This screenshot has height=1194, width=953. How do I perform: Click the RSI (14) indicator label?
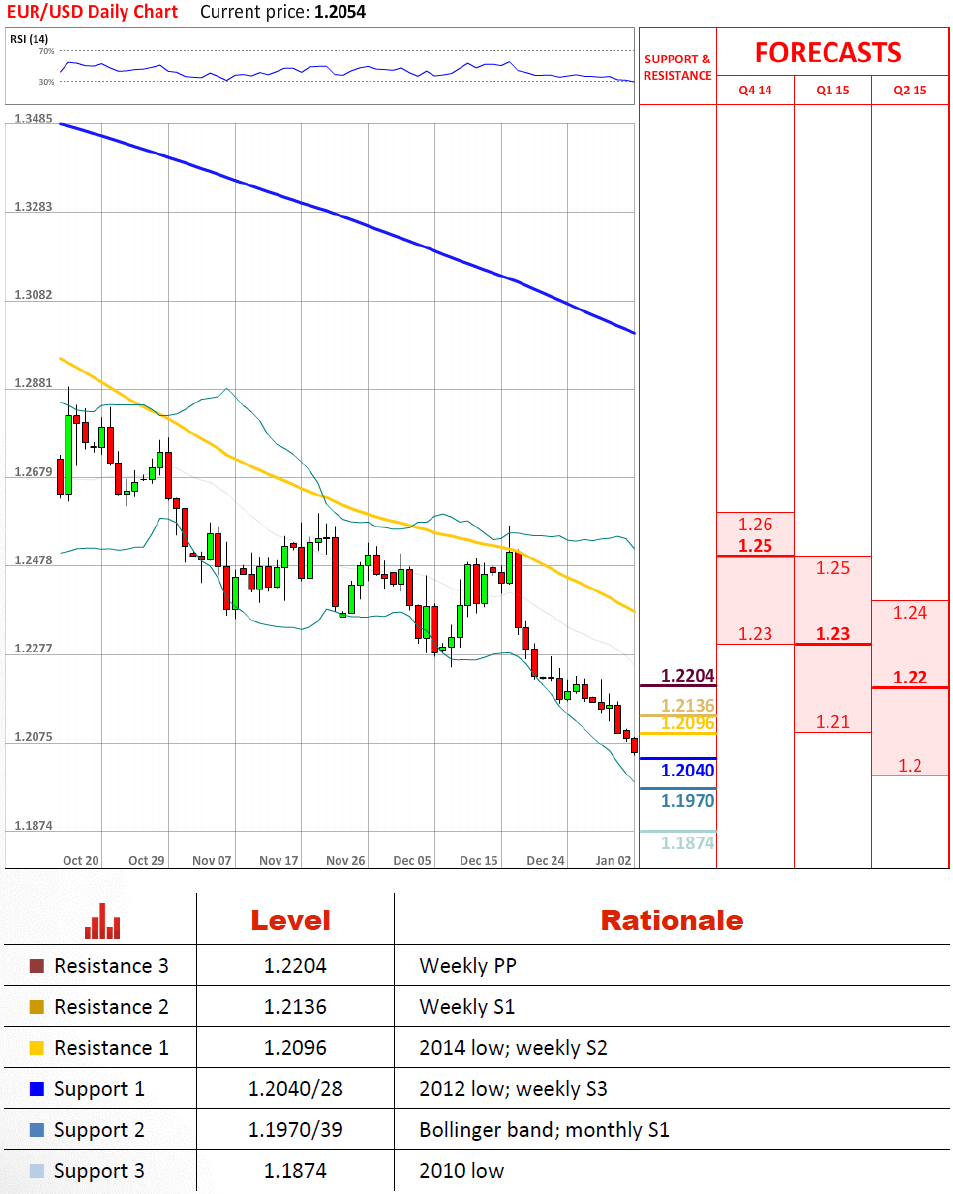click(x=29, y=39)
